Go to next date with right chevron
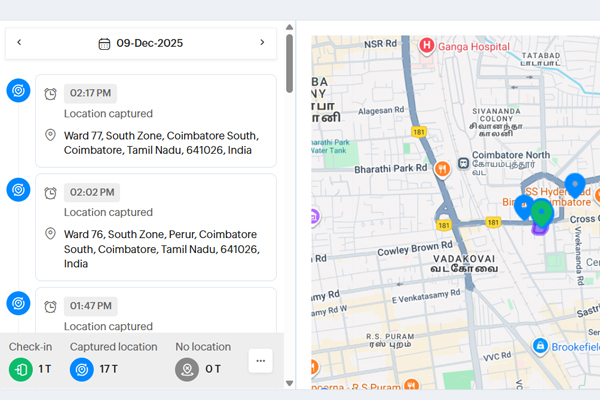 click(262, 43)
